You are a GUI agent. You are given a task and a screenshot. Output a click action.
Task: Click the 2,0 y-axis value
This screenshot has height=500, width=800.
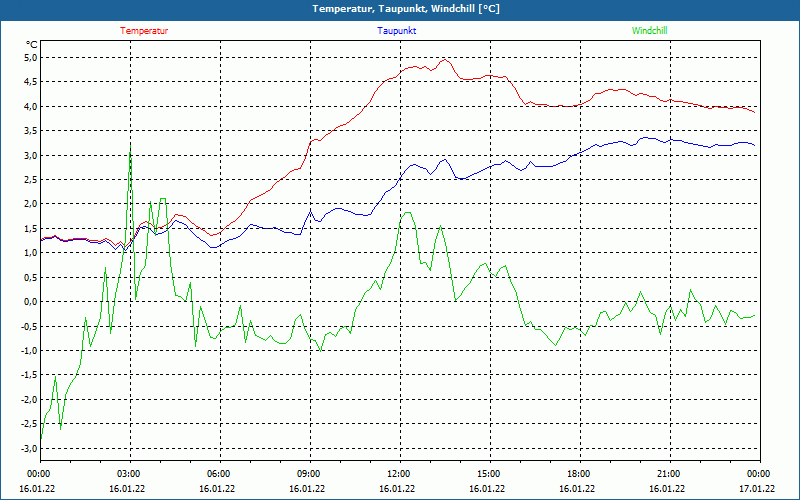(32, 204)
